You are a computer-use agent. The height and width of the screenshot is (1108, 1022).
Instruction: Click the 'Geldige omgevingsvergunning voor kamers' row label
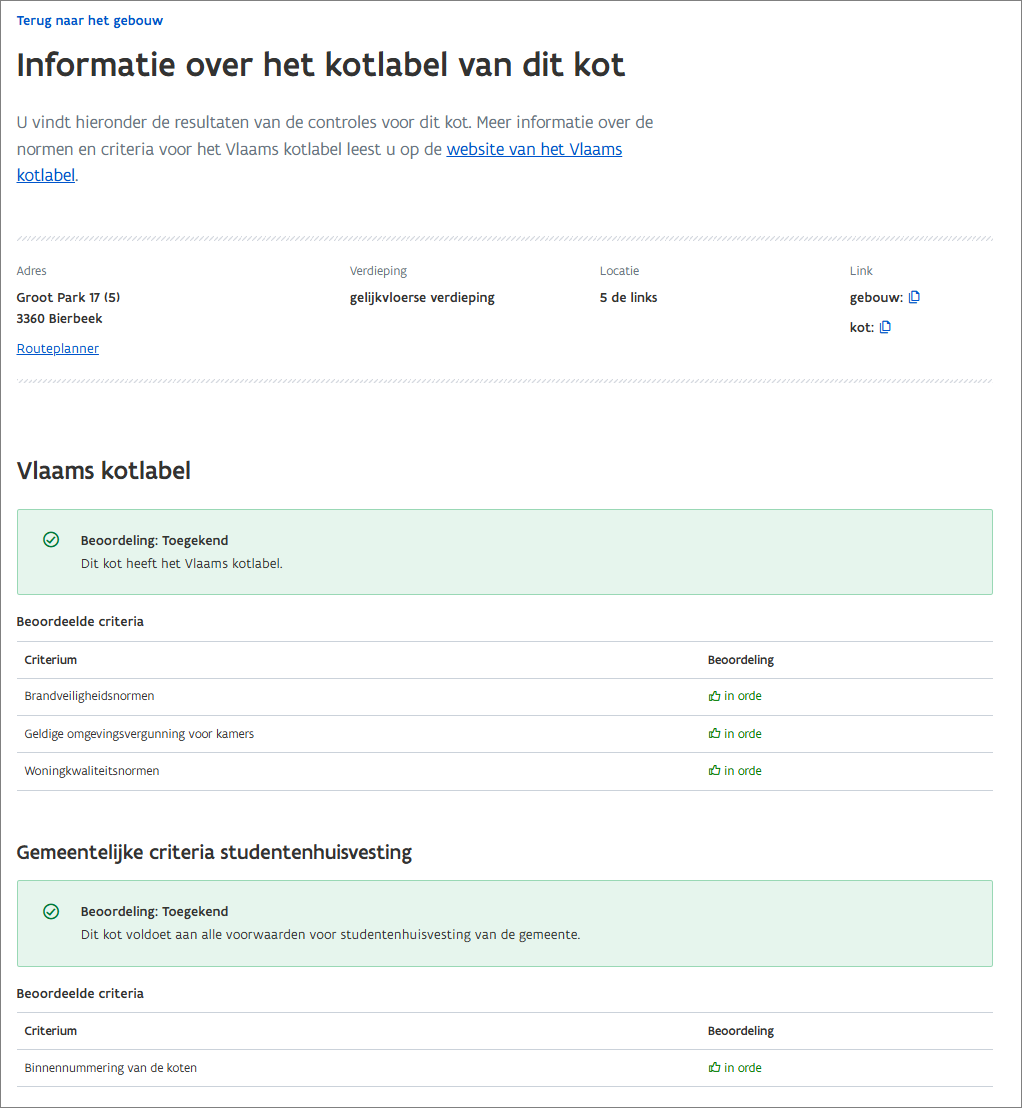click(x=140, y=734)
